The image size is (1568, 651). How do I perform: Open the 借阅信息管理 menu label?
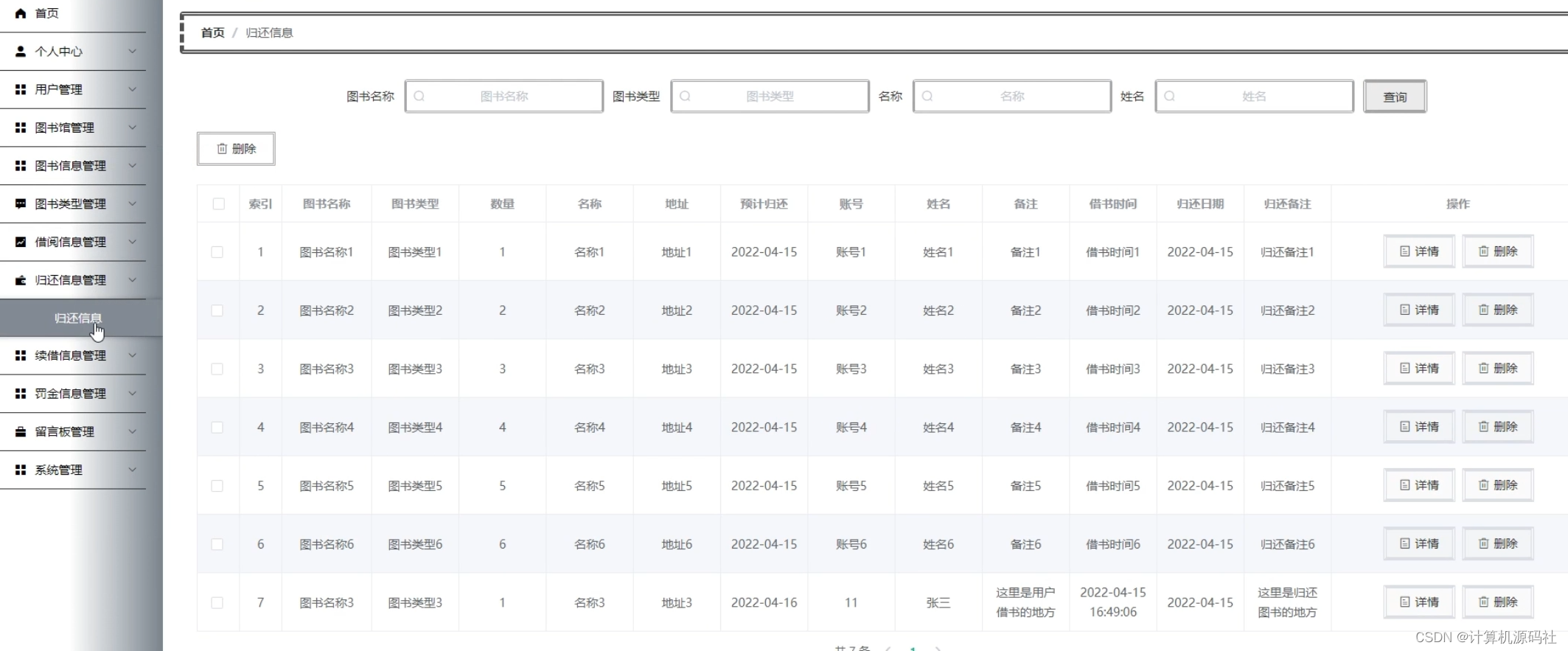coord(71,242)
